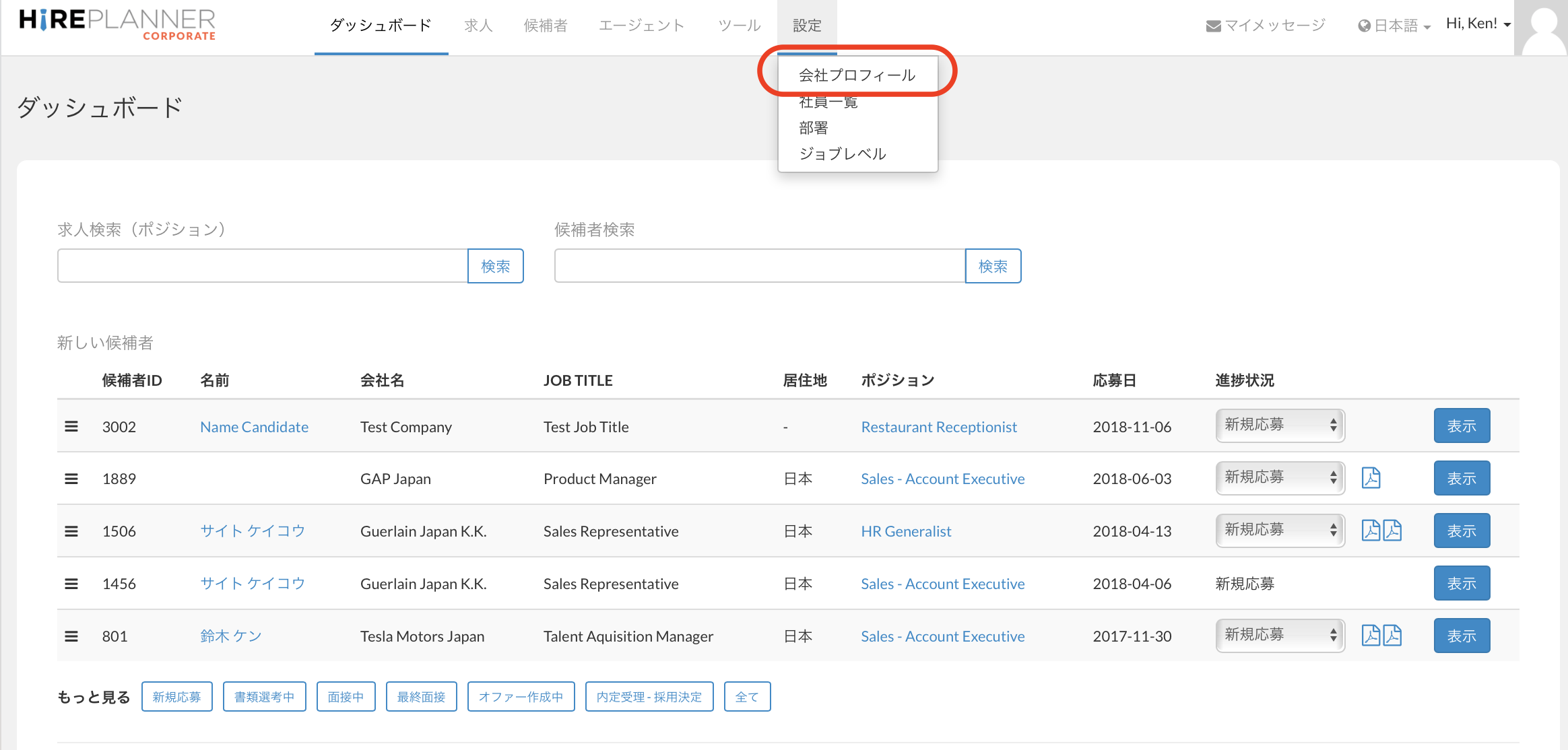Click drag handle icon for candidate 3002

pos(71,426)
